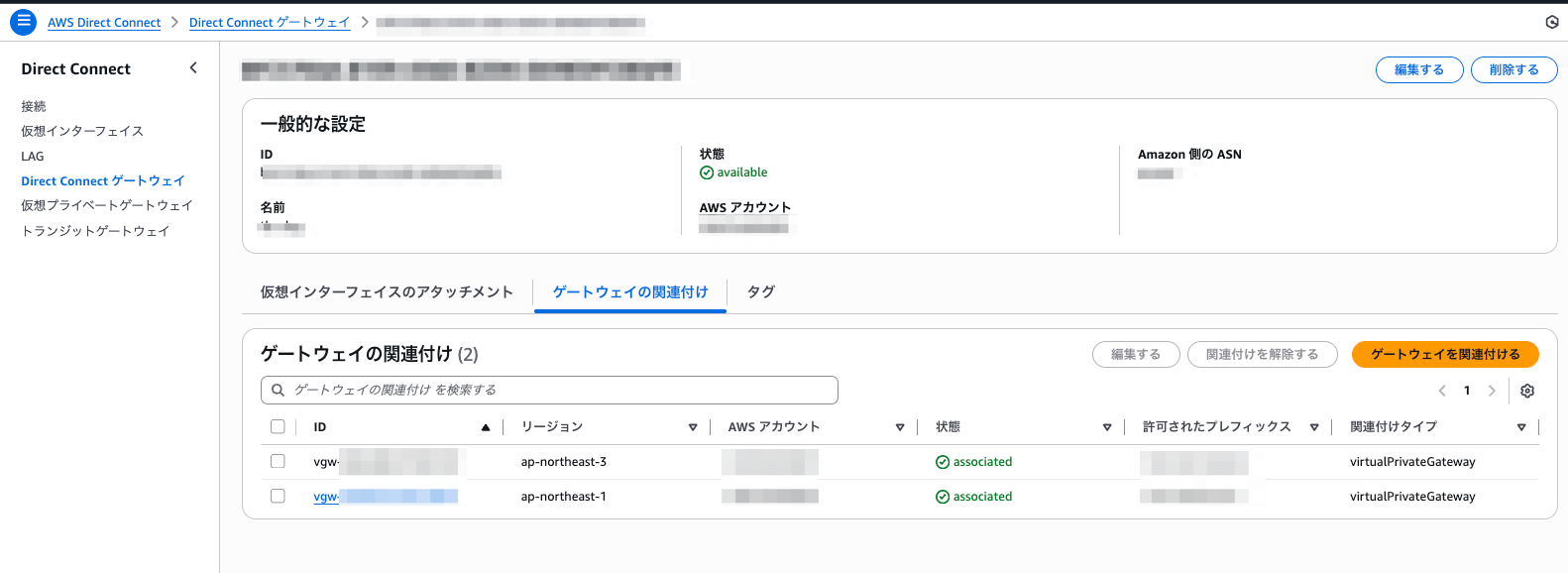This screenshot has height=573, width=1568.
Task: Open table preferences gear icon
Action: [1527, 391]
